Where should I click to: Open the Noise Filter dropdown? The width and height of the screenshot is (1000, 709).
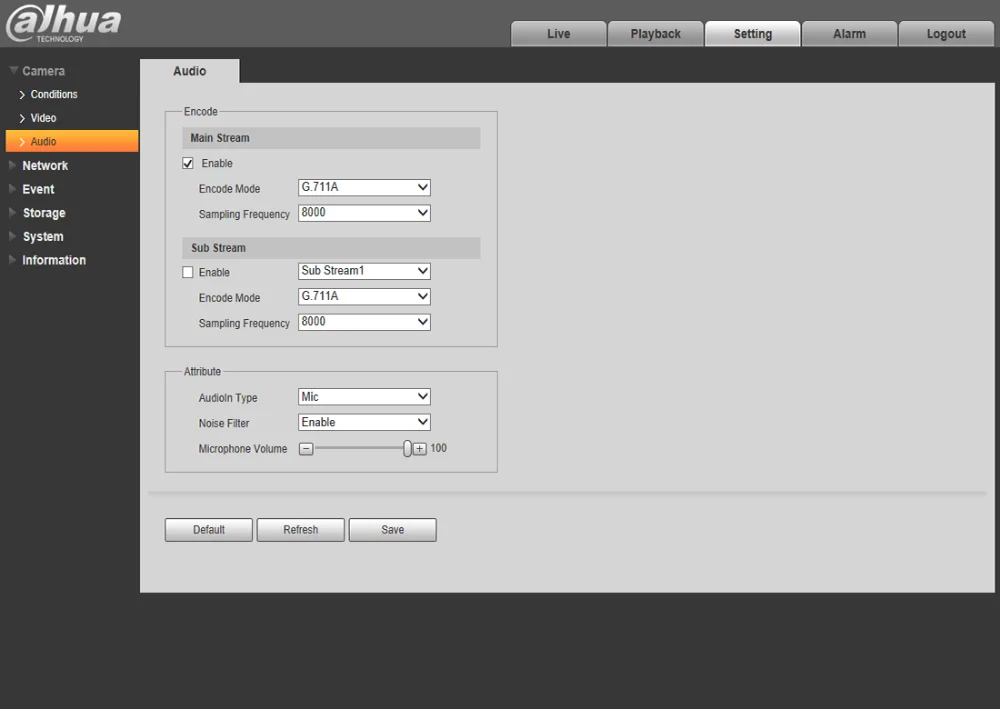pyautogui.click(x=364, y=422)
